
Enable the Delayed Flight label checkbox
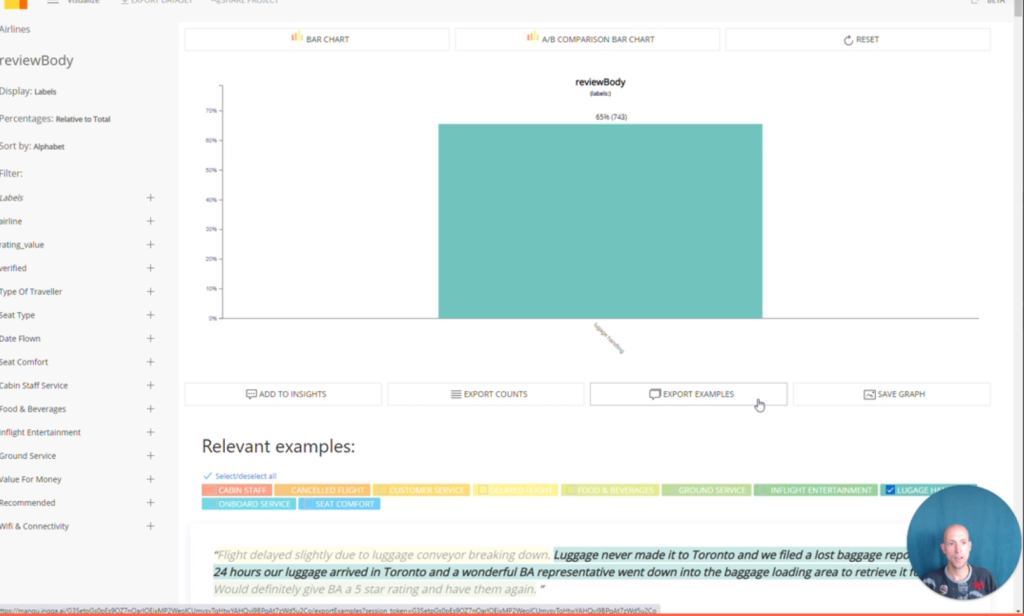483,490
